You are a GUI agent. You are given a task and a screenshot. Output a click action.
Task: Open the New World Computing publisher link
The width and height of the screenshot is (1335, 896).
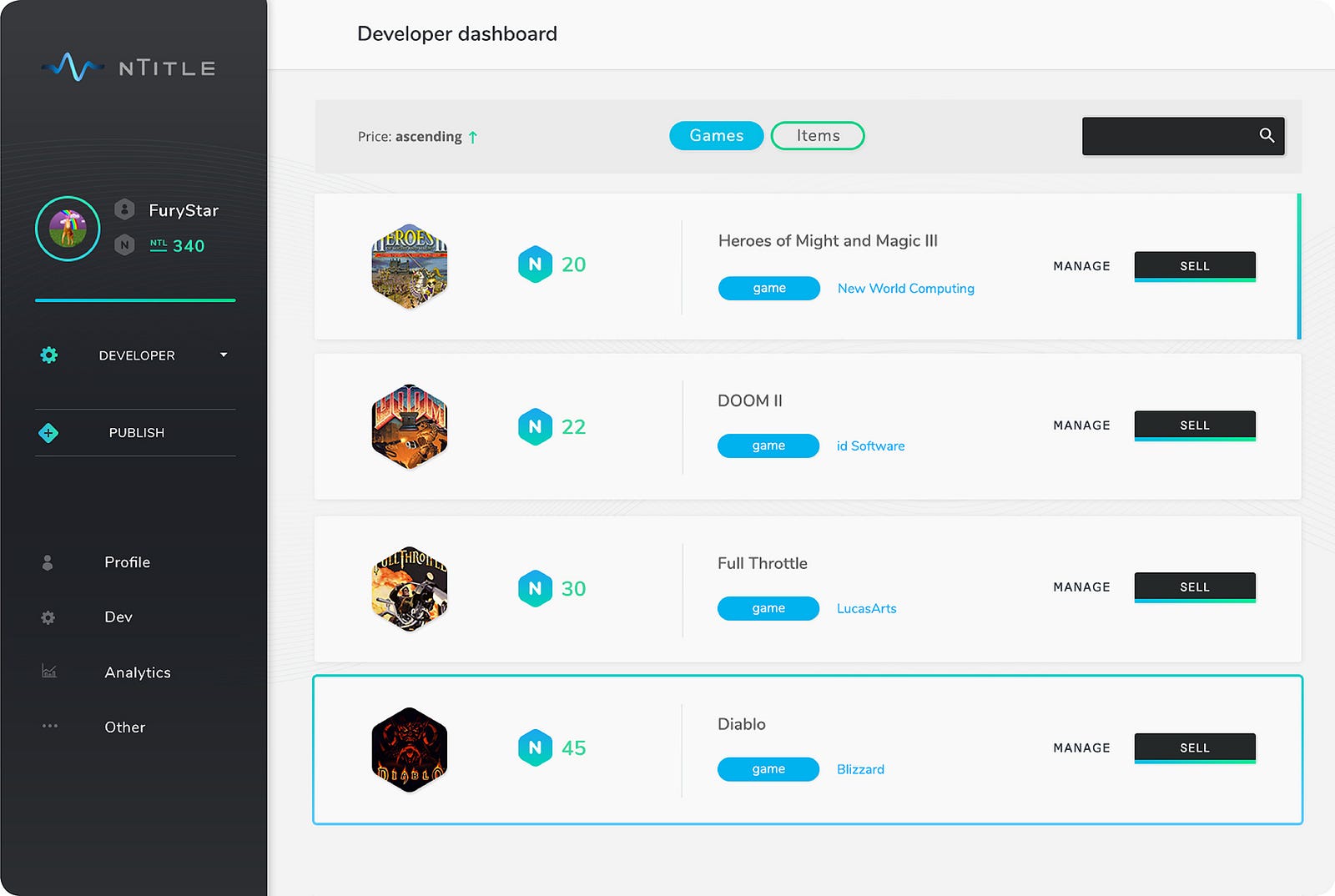(x=906, y=289)
